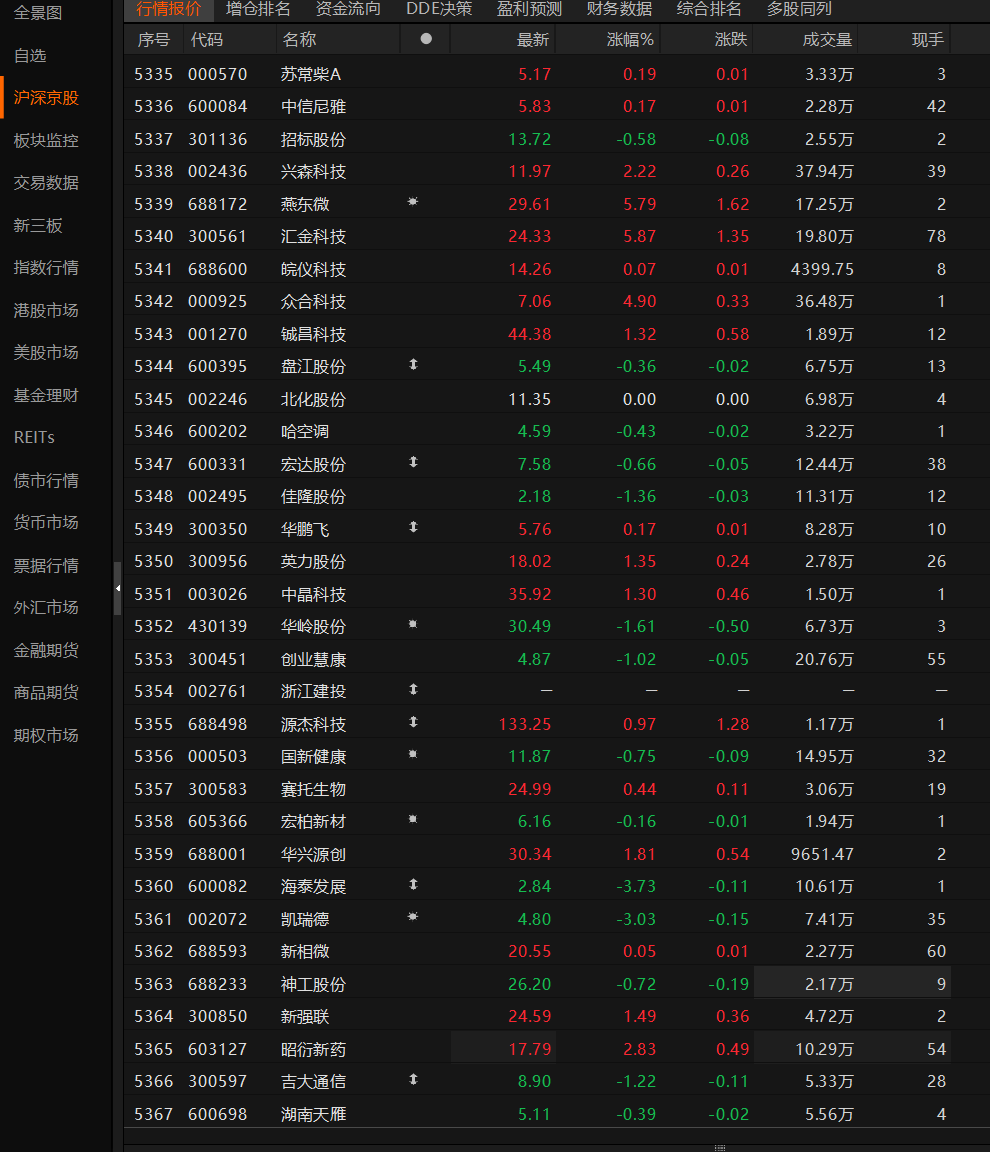Click the star marker icon beside 国新健康

click(413, 755)
